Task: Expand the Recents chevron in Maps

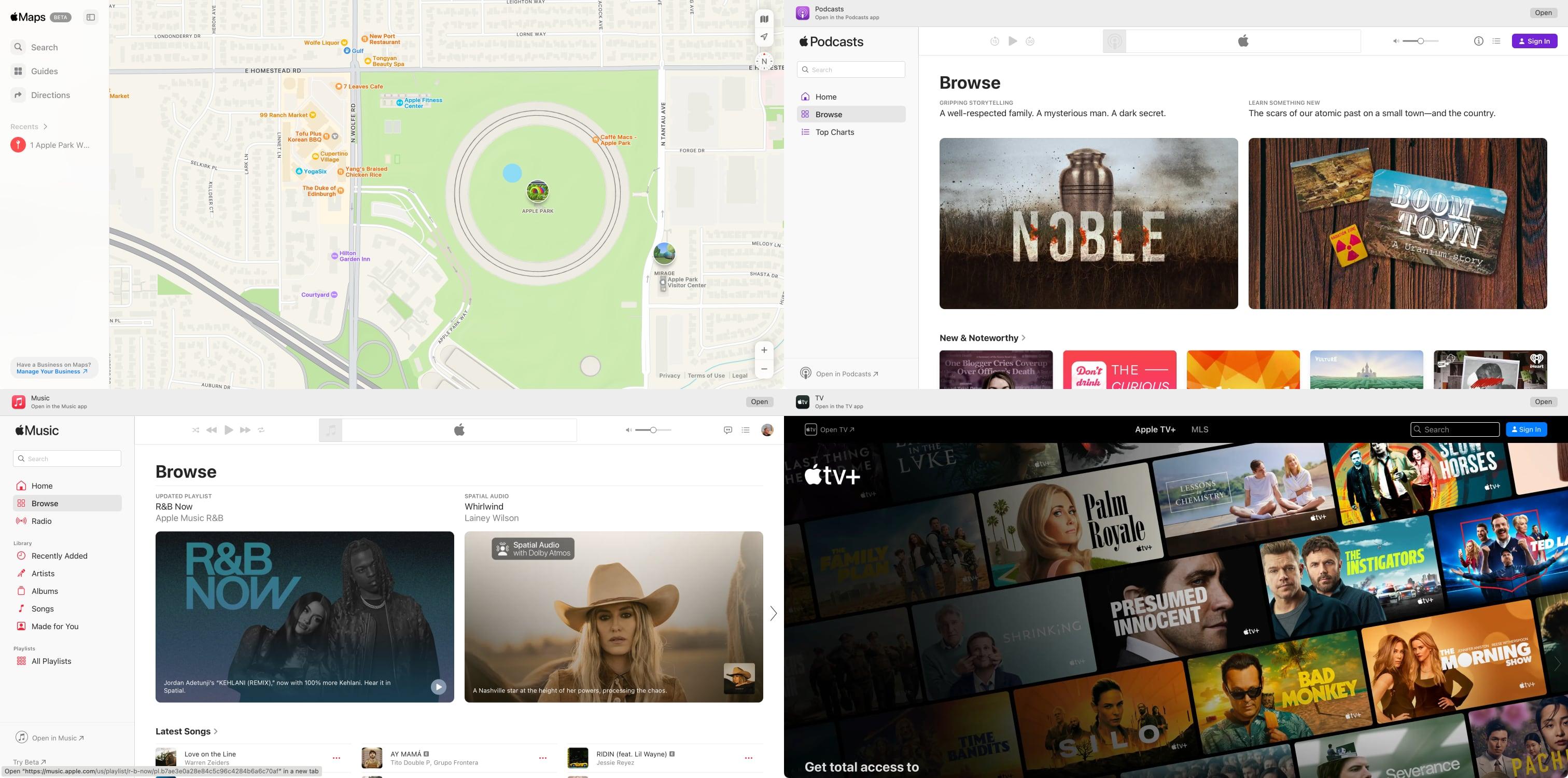Action: (x=45, y=127)
